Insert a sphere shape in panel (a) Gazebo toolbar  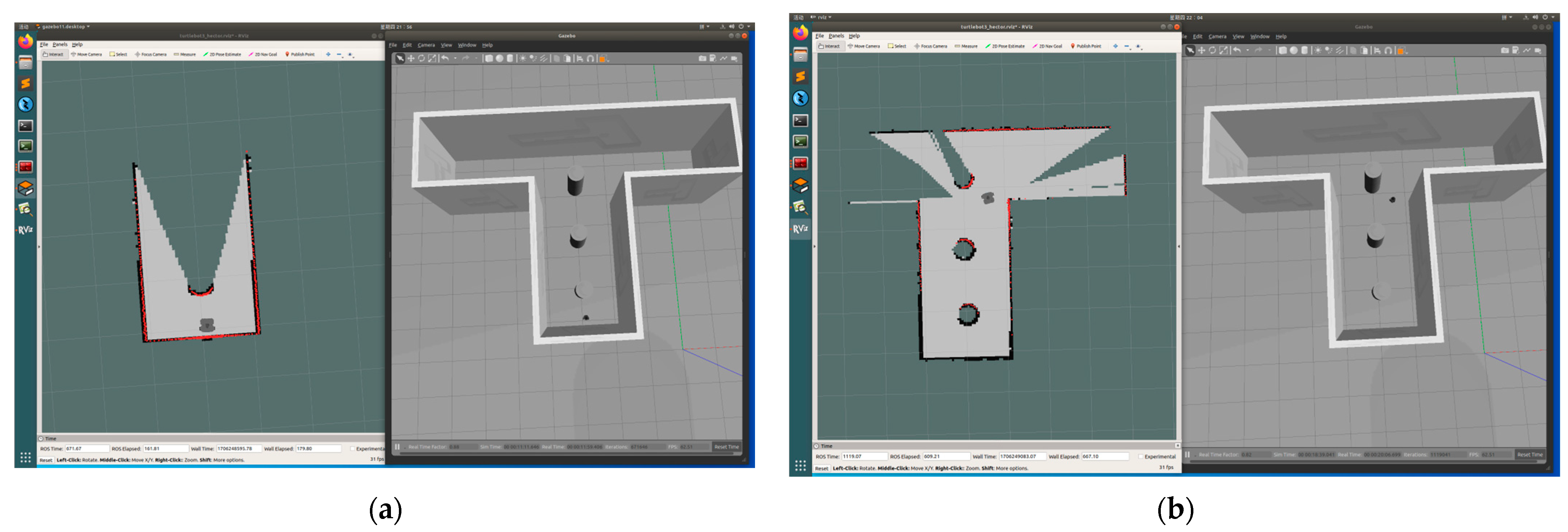tap(499, 59)
